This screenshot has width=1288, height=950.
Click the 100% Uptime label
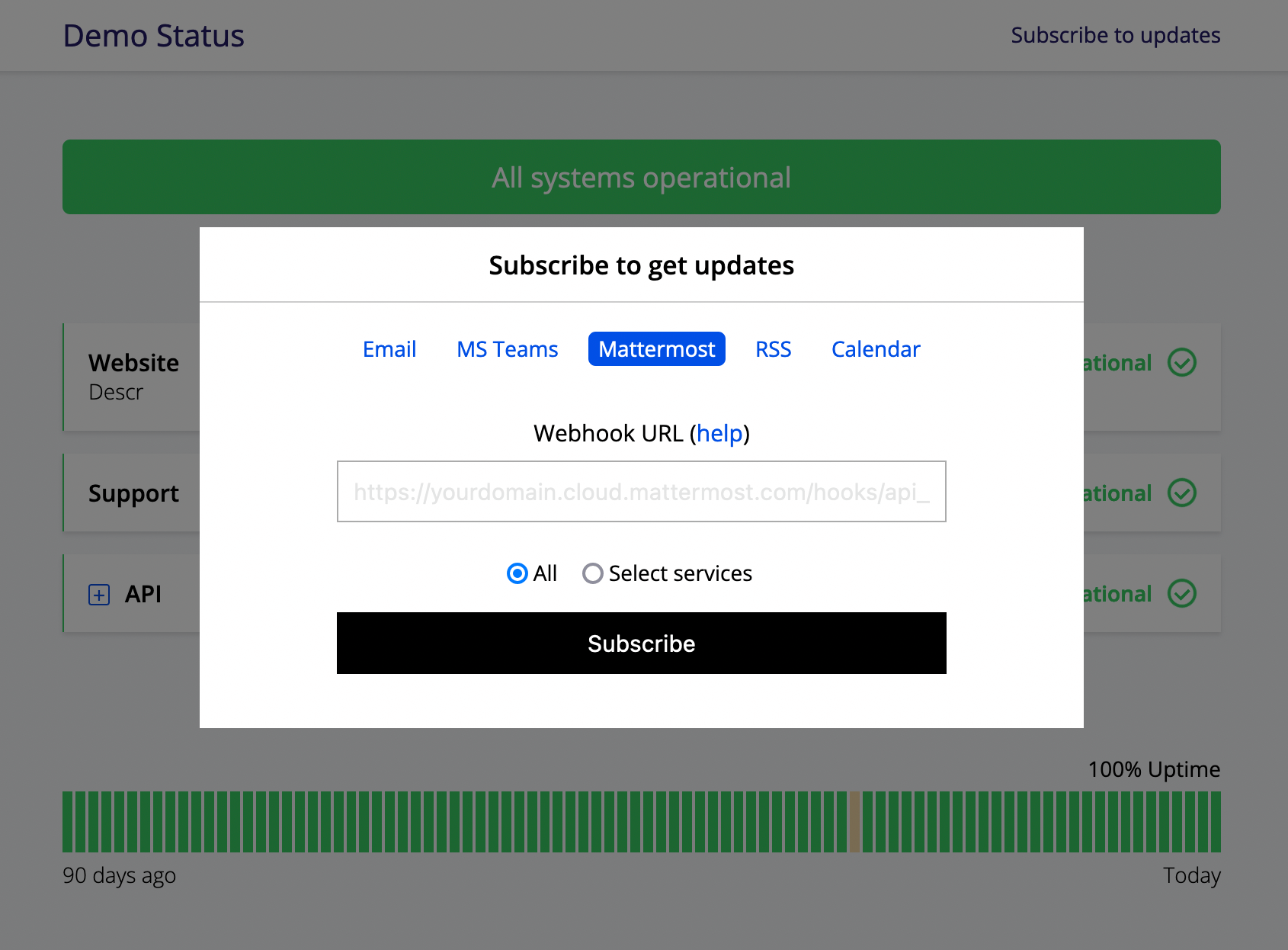pyautogui.click(x=1154, y=769)
